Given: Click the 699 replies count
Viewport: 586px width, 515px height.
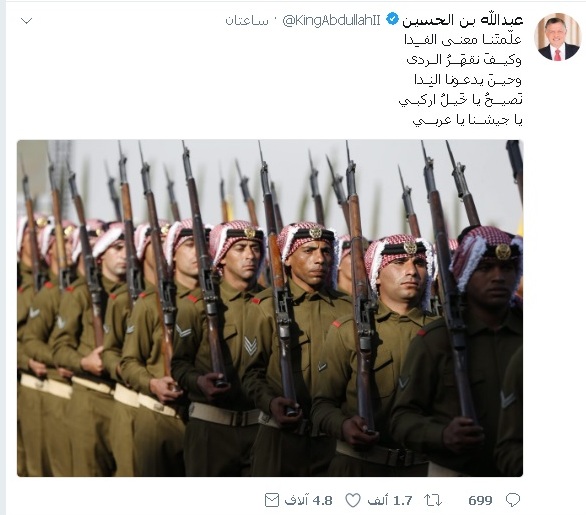Looking at the screenshot, I should pyautogui.click(x=480, y=500).
